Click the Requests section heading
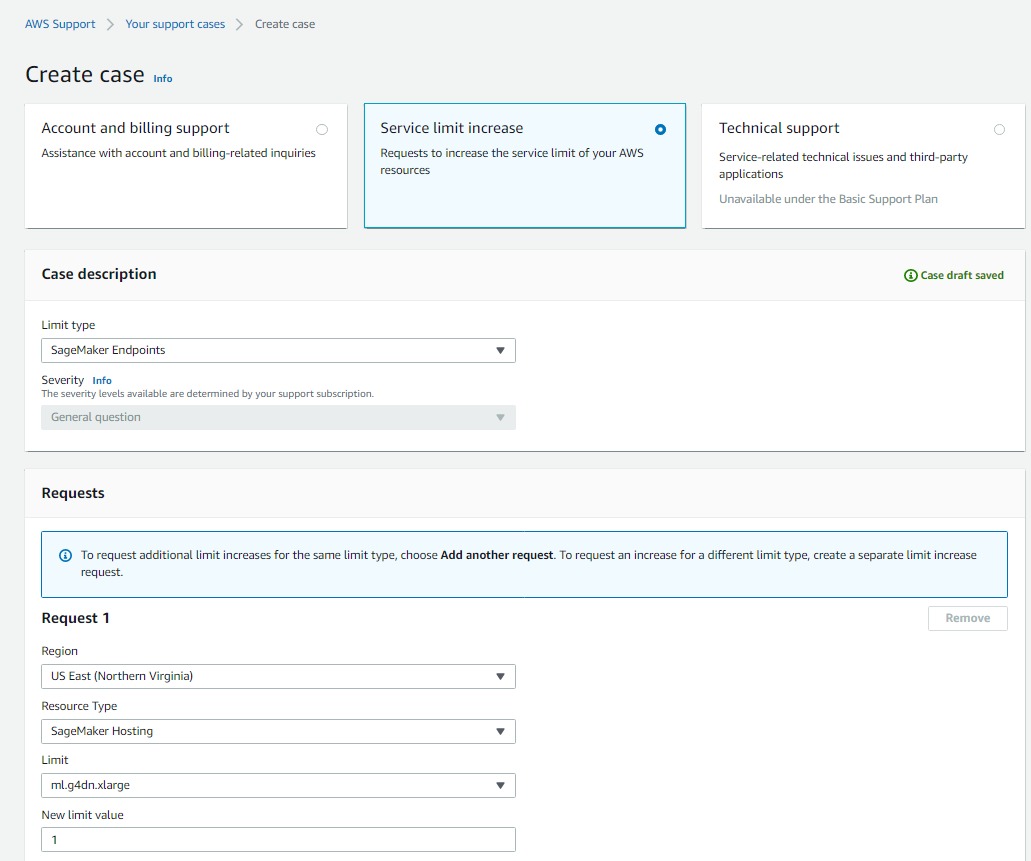1031x861 pixels. [x=73, y=493]
